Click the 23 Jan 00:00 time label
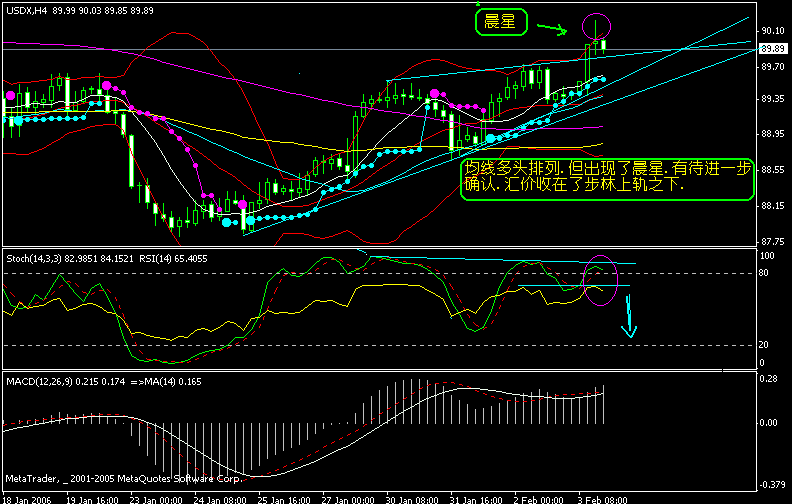This screenshot has width=792, height=504. click(x=157, y=500)
